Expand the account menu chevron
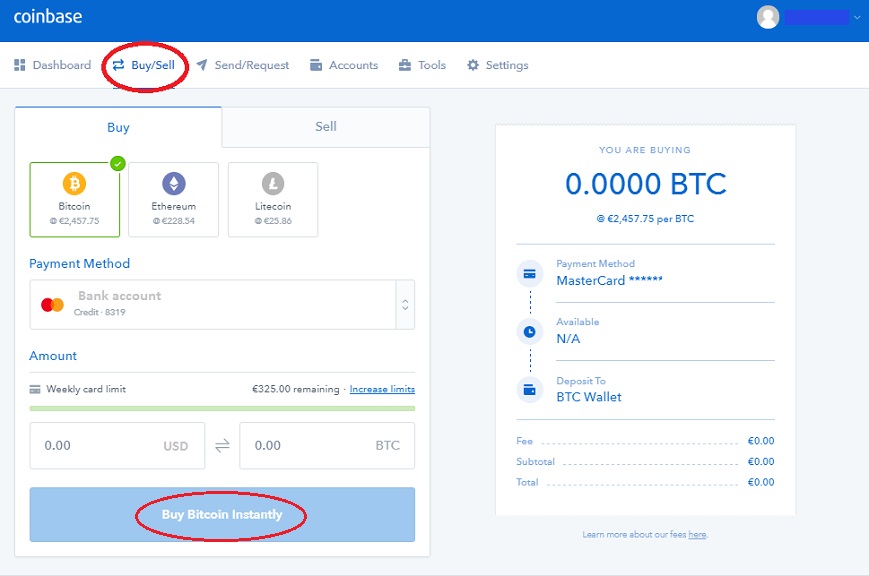This screenshot has height=576, width=869. 857,17
